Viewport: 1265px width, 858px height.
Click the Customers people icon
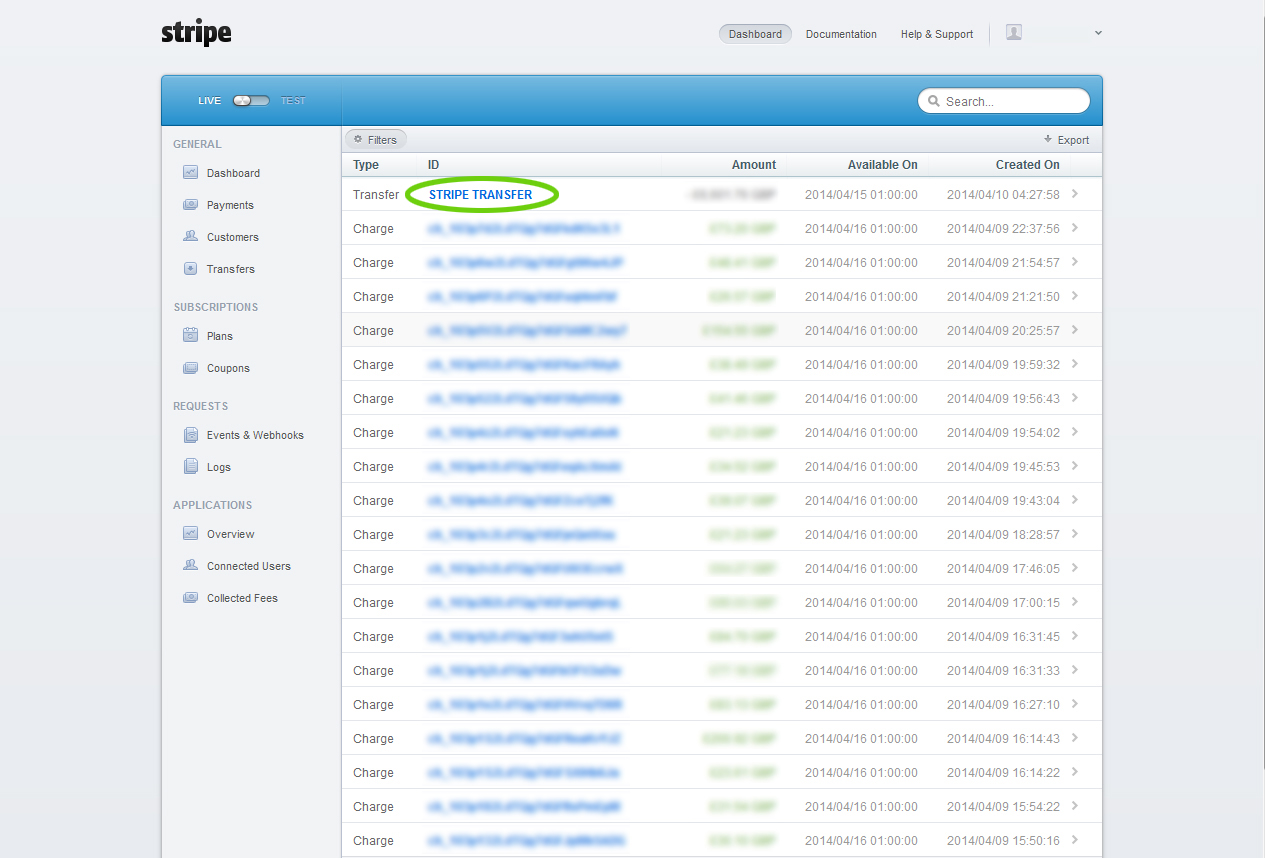point(190,236)
